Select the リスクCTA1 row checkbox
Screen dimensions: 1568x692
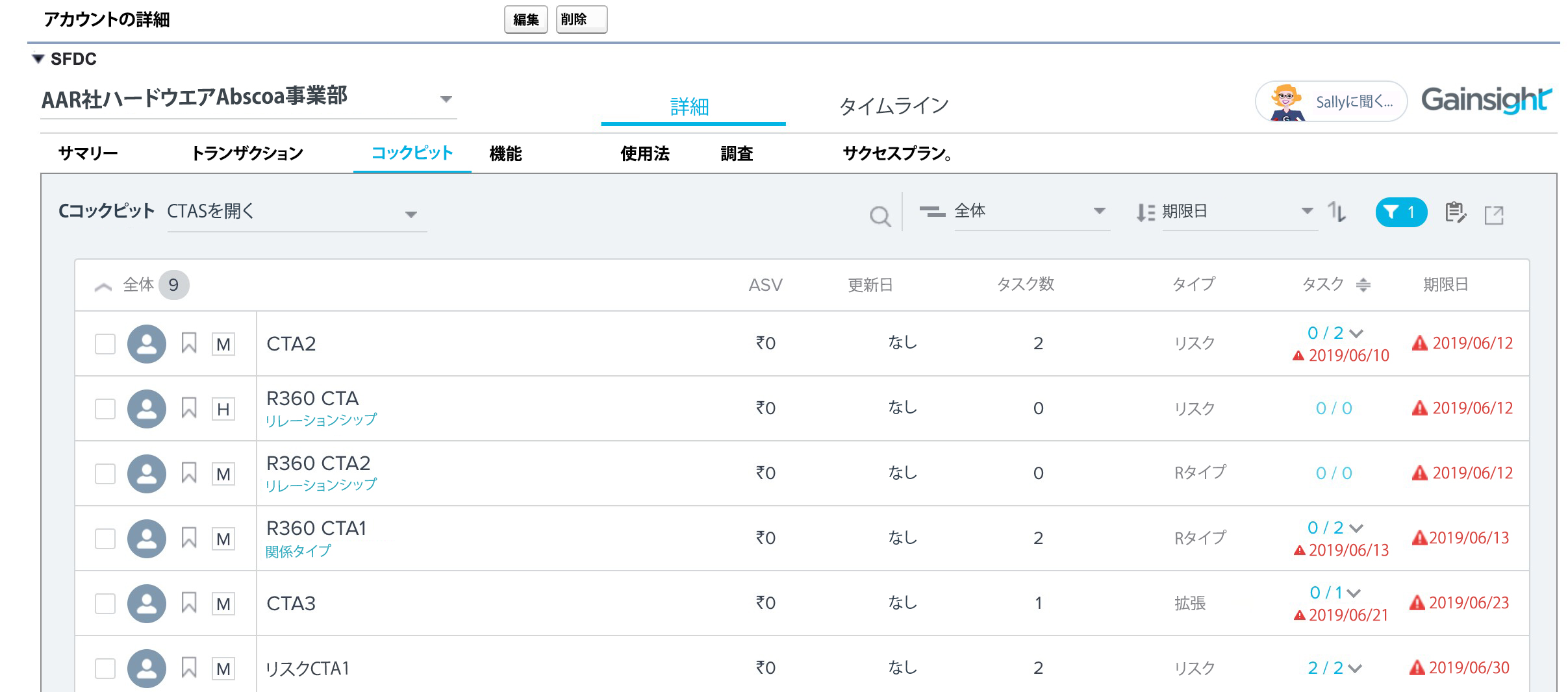click(105, 669)
